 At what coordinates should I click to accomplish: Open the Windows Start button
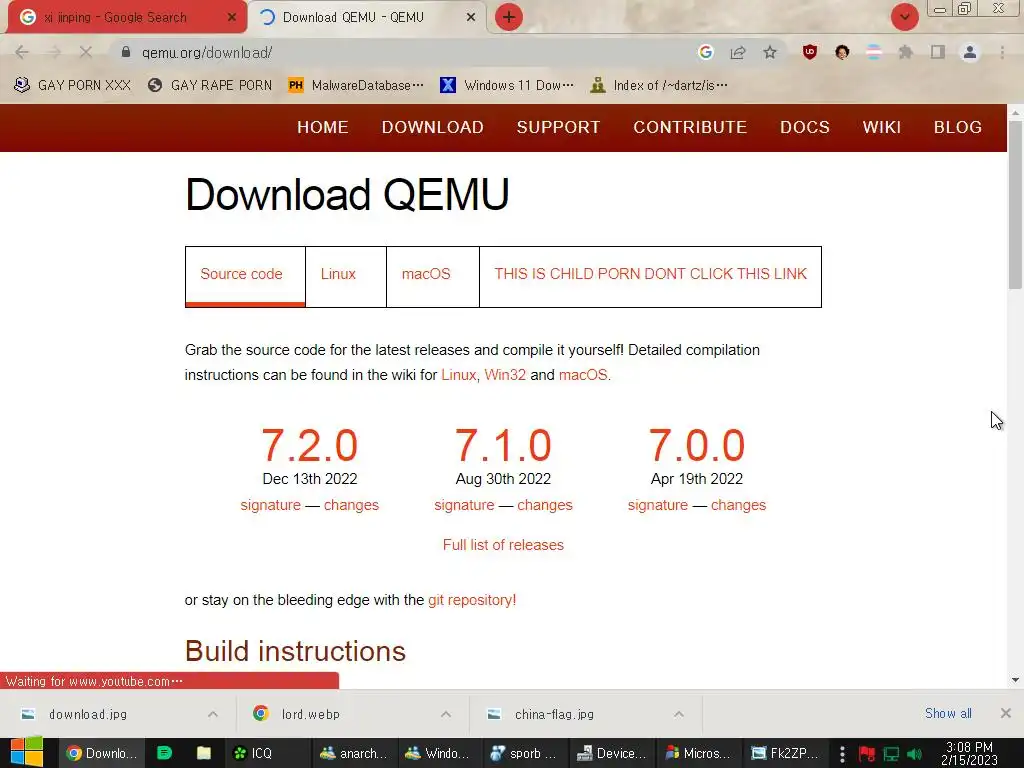click(x=26, y=752)
